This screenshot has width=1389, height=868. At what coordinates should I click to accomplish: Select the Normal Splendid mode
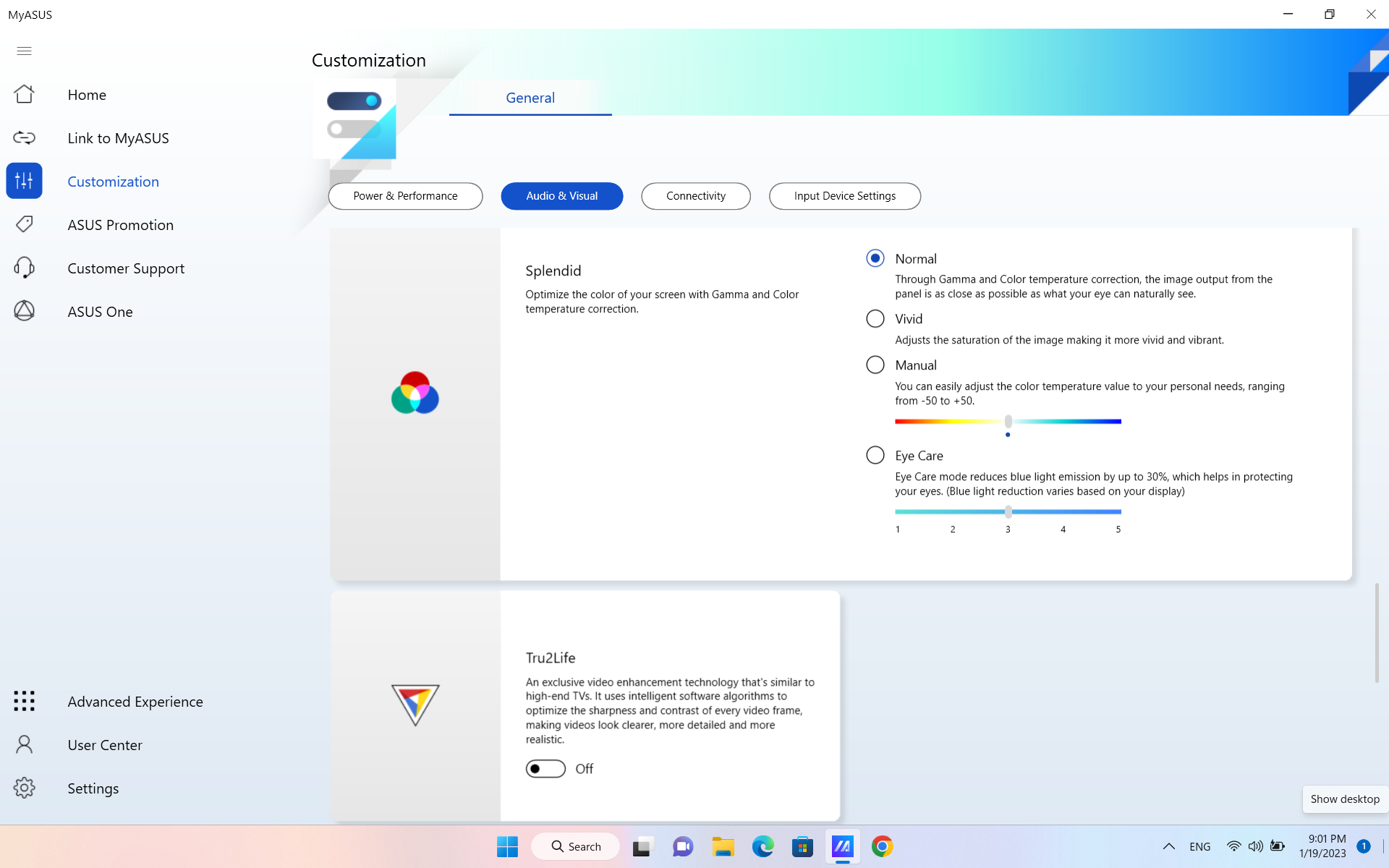tap(875, 258)
